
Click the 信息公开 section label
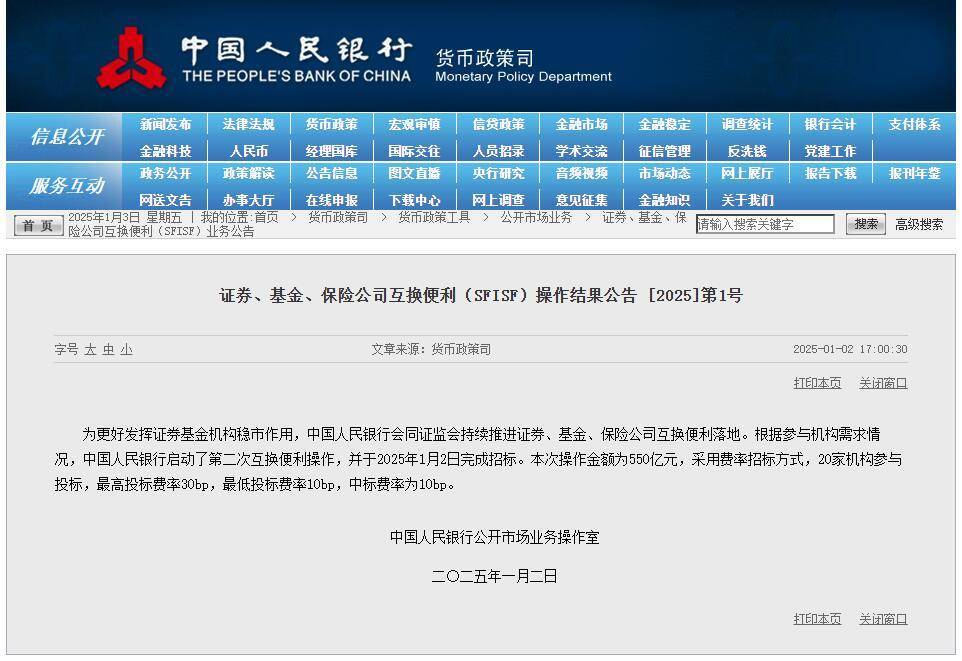pos(66,136)
